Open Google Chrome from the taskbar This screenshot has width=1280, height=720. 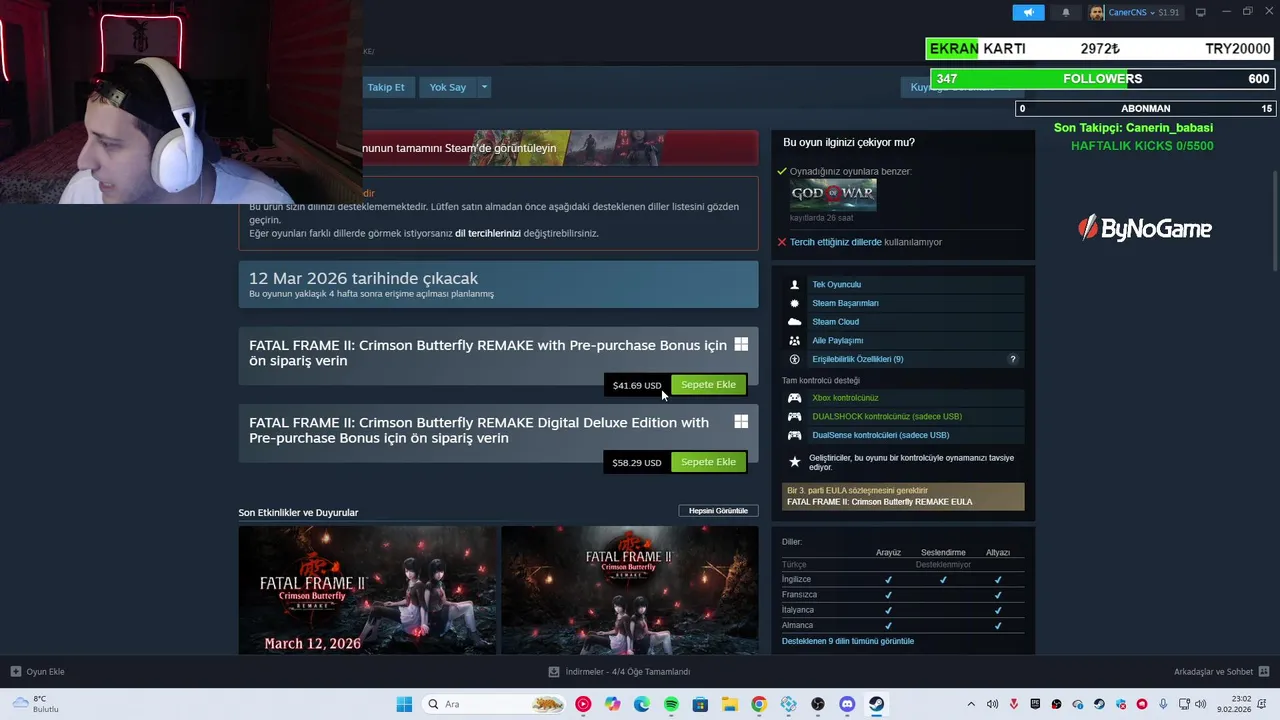(x=759, y=704)
